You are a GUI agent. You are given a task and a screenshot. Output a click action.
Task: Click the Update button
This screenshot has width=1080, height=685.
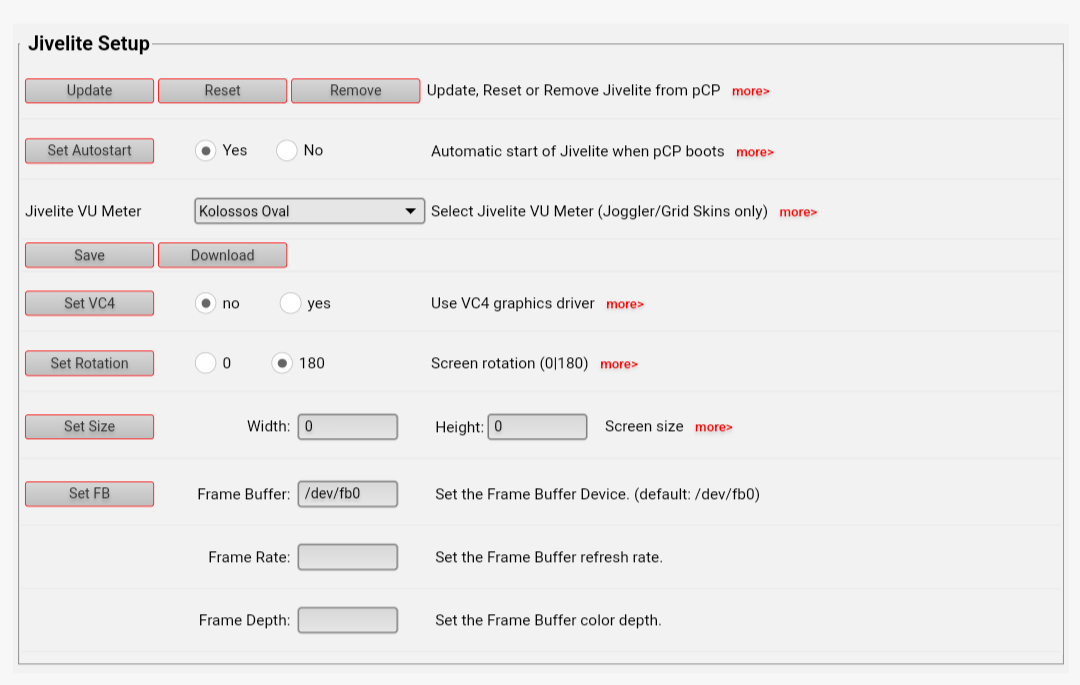90,91
